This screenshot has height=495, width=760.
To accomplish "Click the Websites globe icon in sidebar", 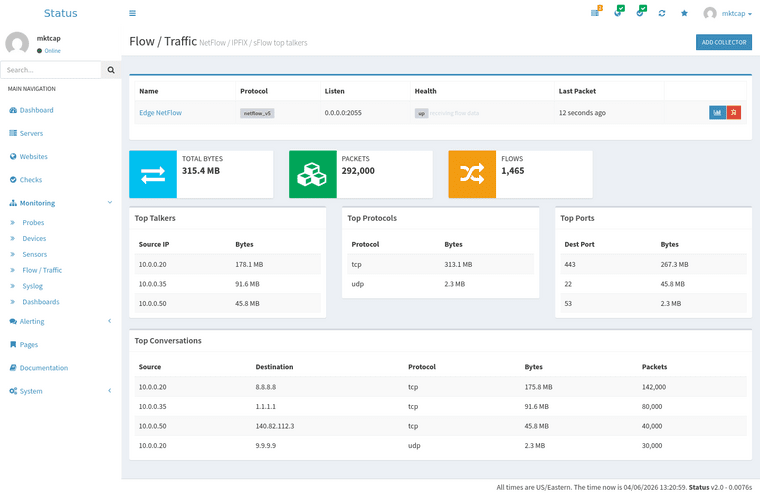I will (13, 156).
